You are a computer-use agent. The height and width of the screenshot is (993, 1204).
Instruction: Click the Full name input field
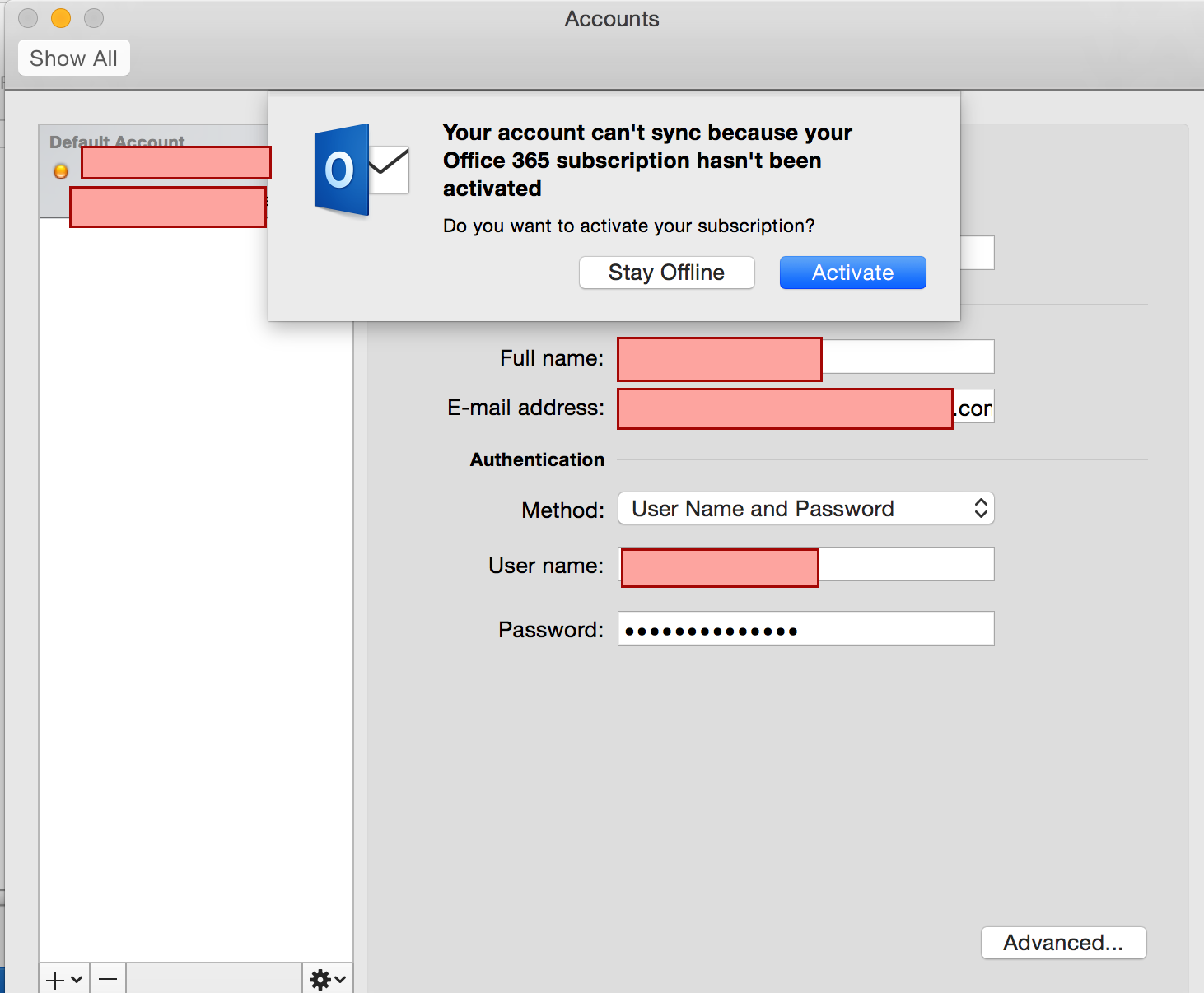[x=805, y=357]
